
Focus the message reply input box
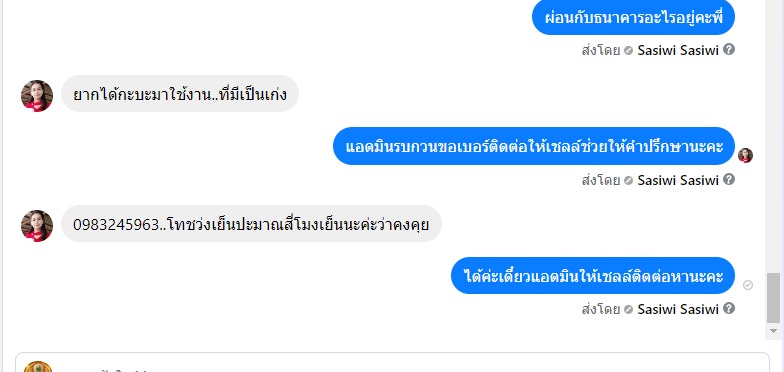click(x=392, y=364)
